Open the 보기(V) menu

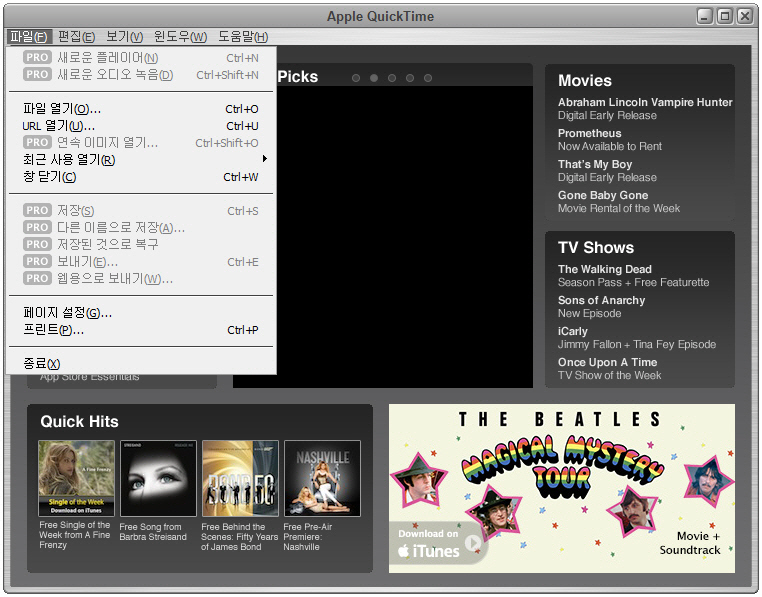(x=124, y=36)
